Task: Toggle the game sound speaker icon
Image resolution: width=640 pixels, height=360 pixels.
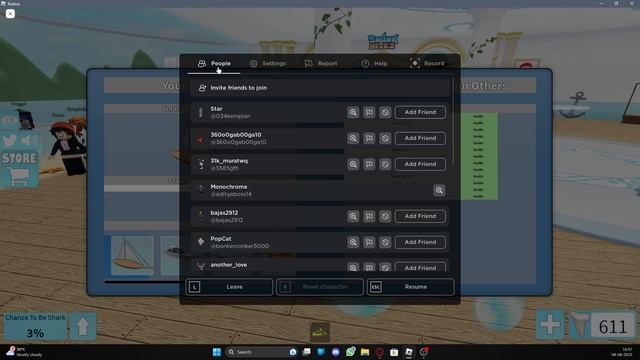Action: (x=29, y=140)
